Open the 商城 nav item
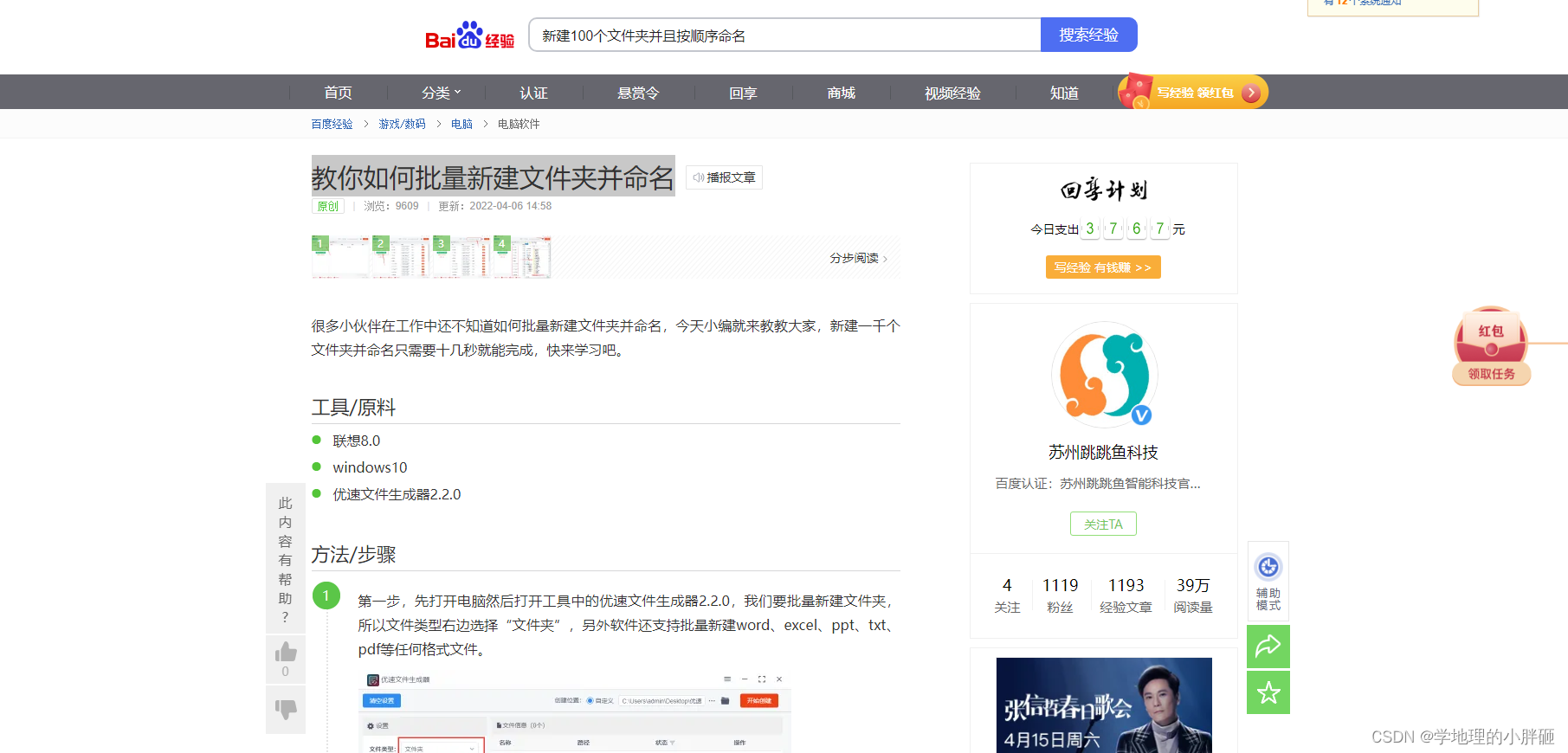This screenshot has height=753, width=1568. click(x=841, y=93)
